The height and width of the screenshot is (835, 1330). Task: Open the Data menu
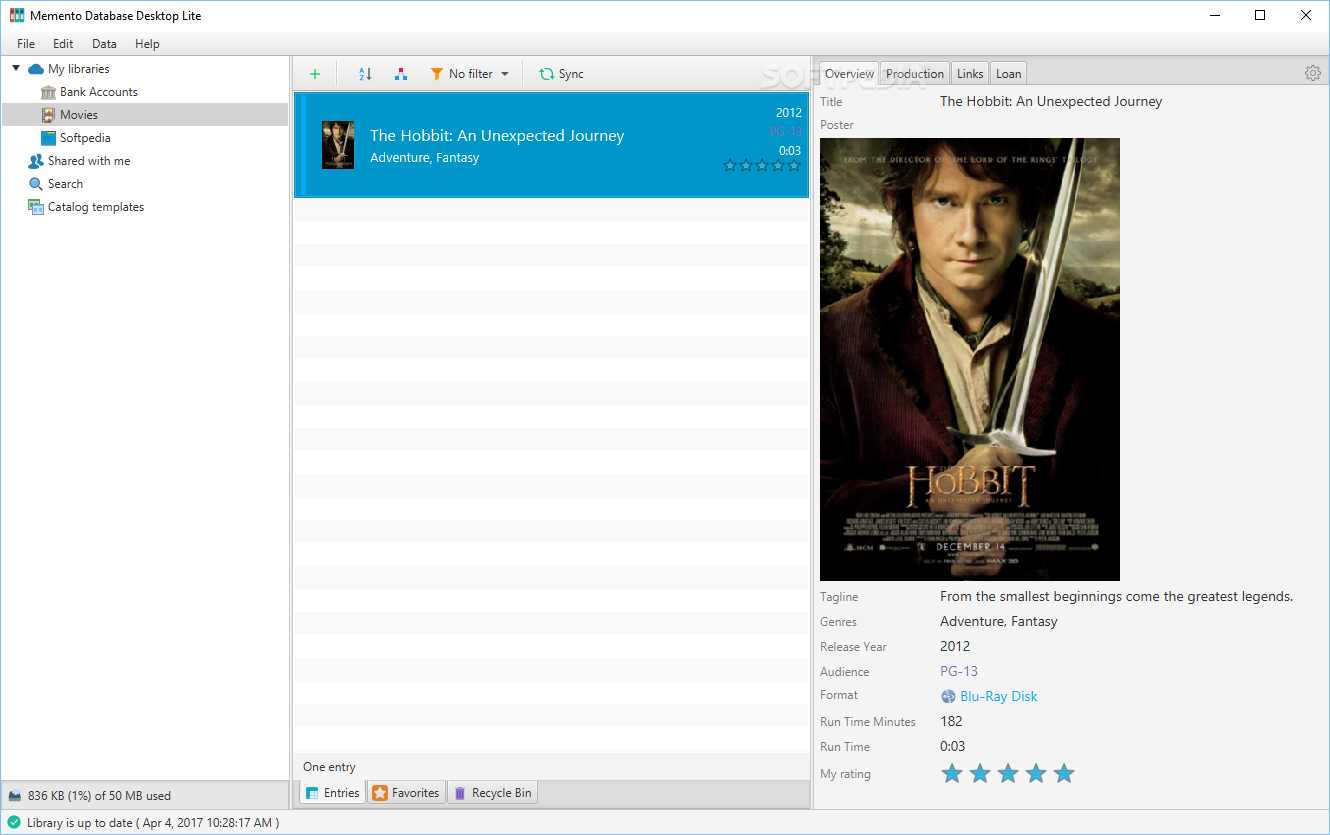(104, 44)
